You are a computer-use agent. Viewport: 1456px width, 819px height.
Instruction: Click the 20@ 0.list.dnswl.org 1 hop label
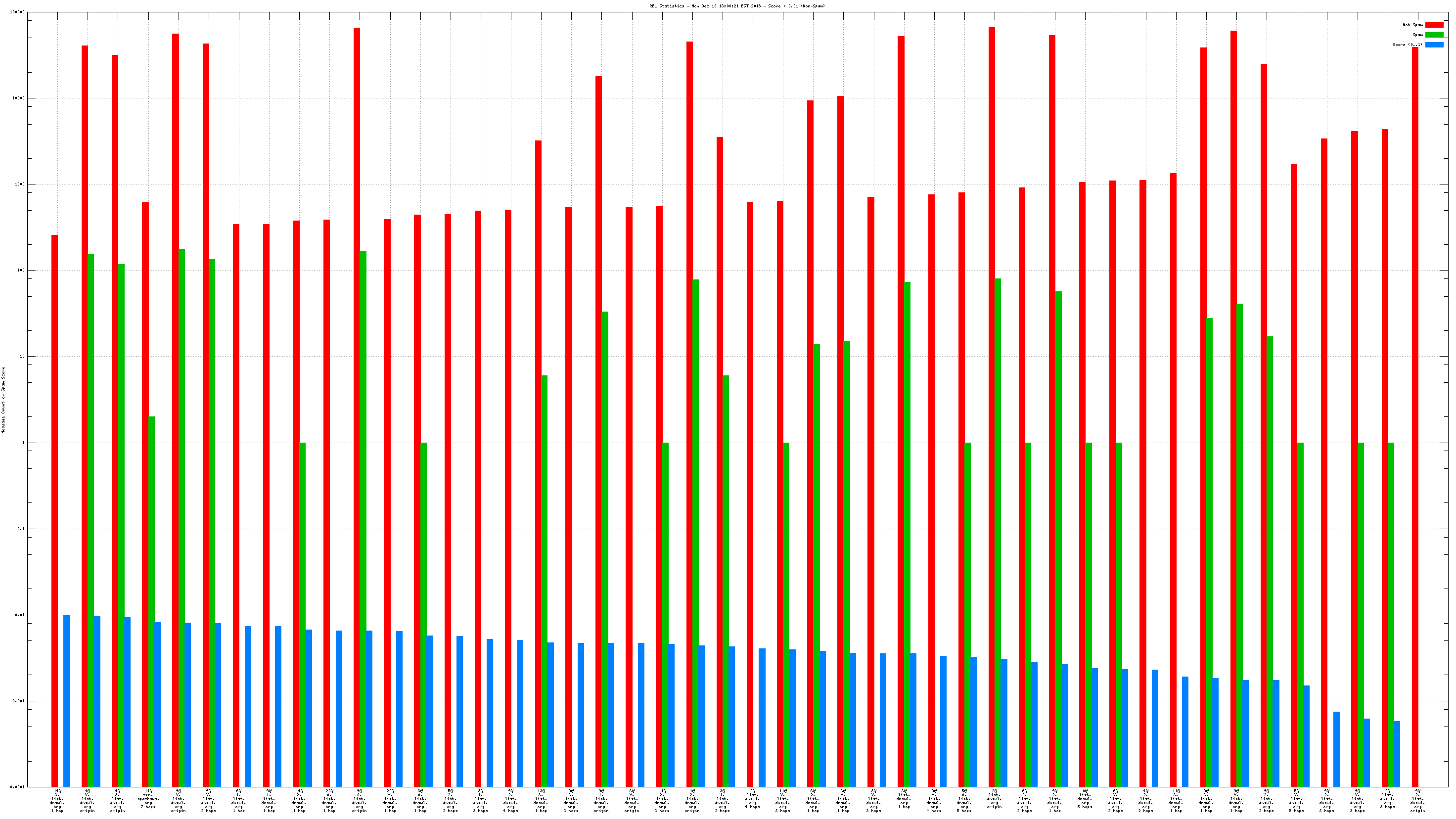point(329,800)
